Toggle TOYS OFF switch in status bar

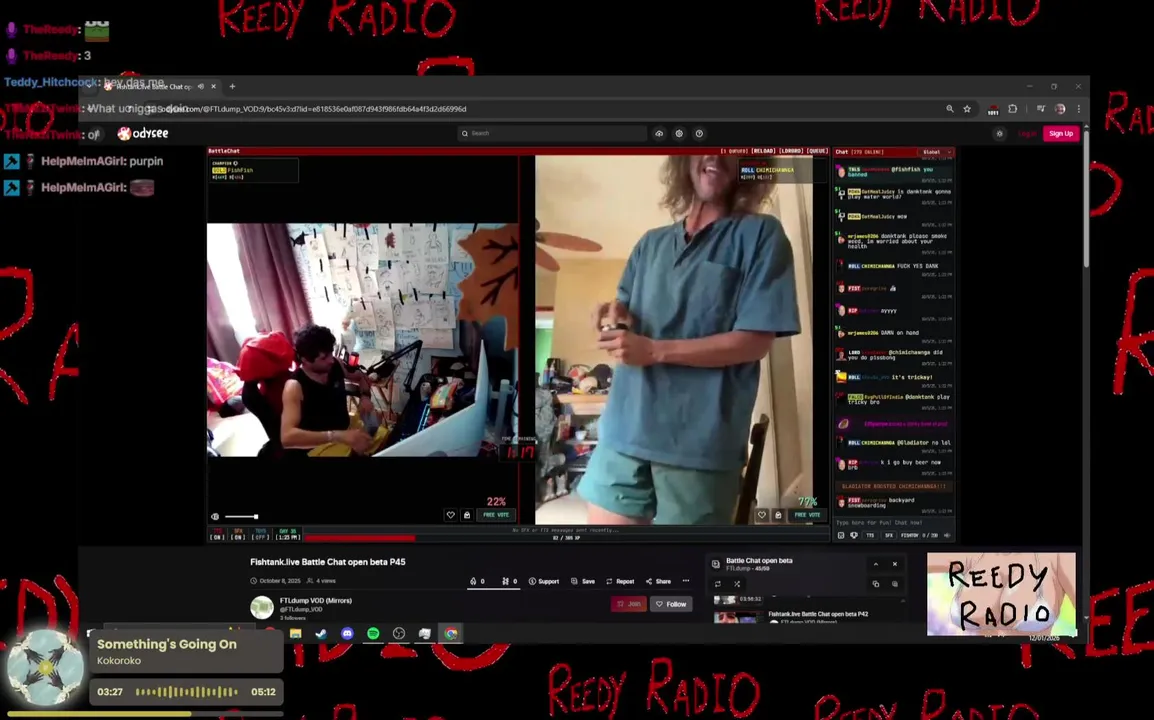tap(261, 534)
